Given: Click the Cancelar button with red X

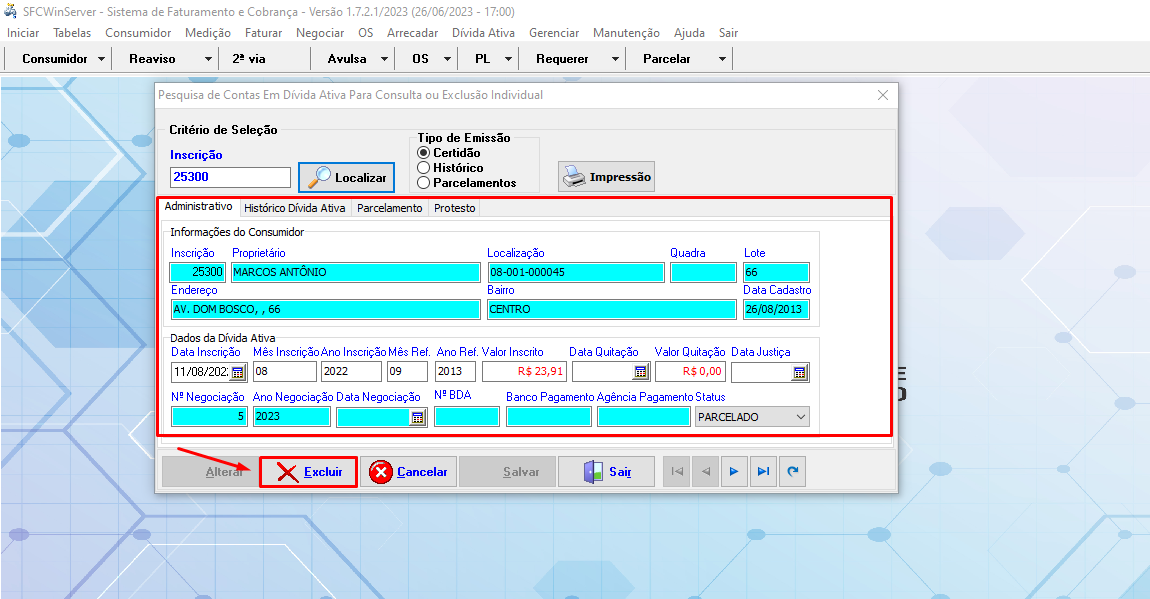Looking at the screenshot, I should 408,472.
